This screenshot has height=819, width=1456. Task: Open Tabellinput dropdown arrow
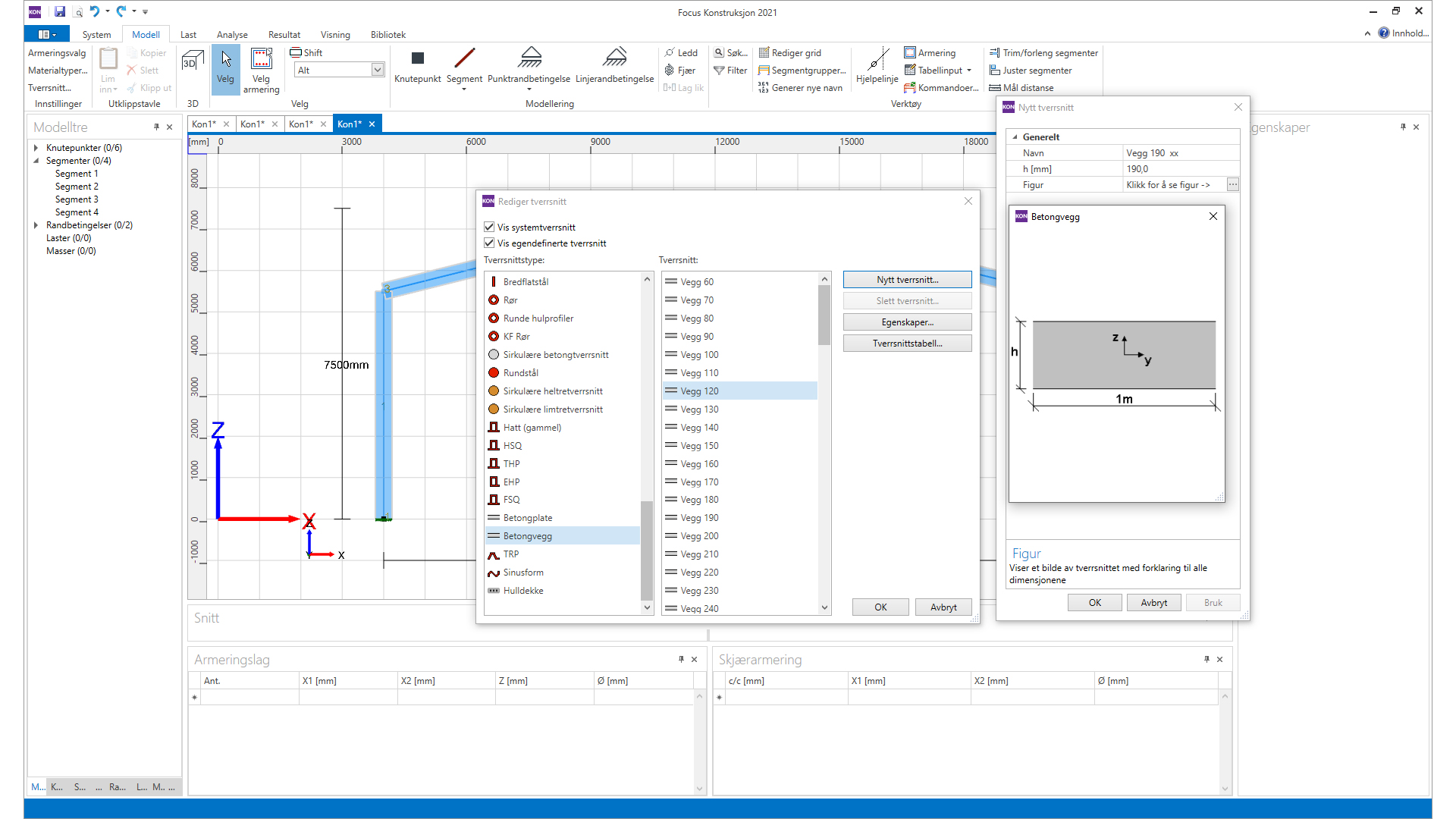pyautogui.click(x=969, y=71)
